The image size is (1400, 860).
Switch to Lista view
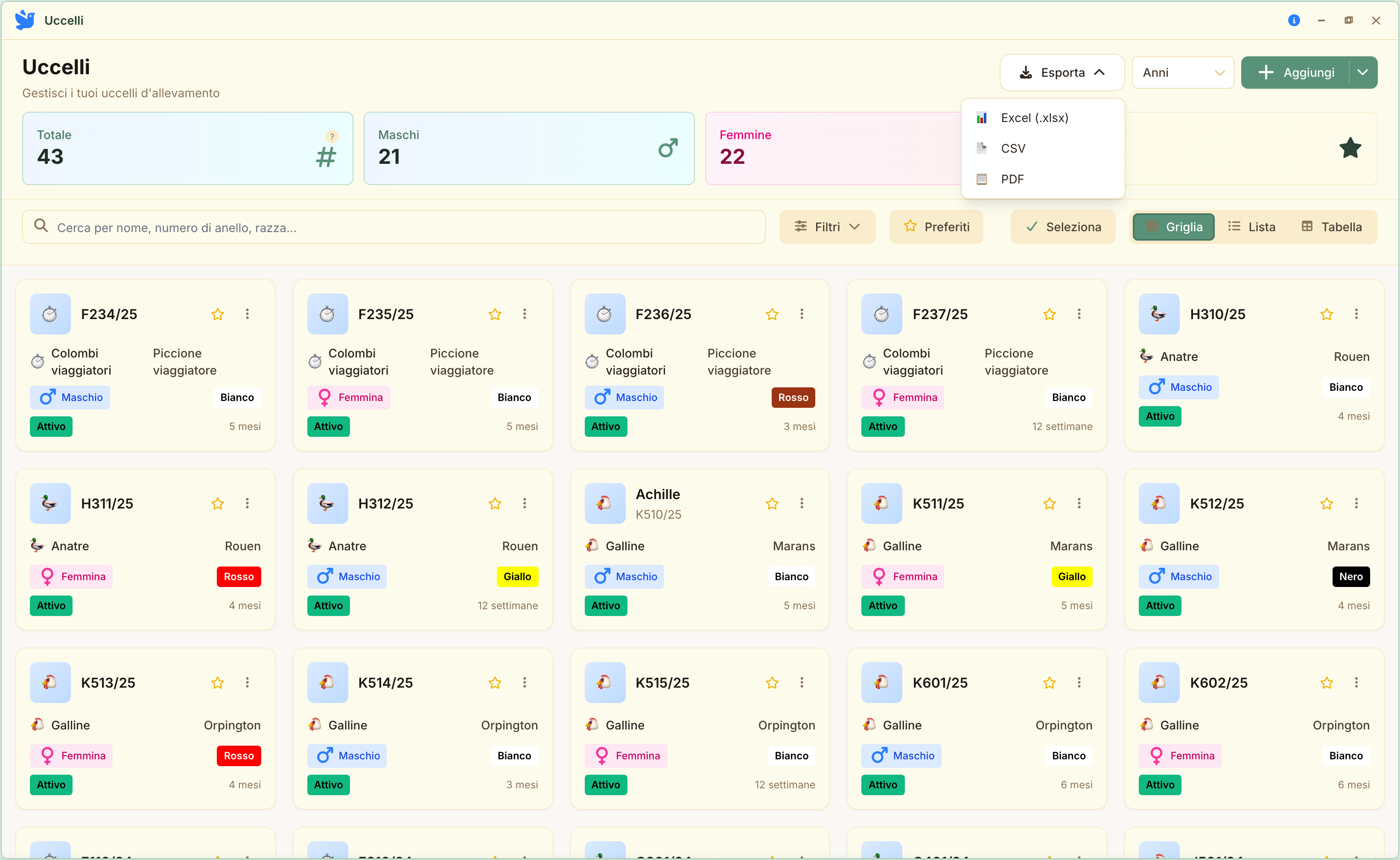coord(1251,227)
